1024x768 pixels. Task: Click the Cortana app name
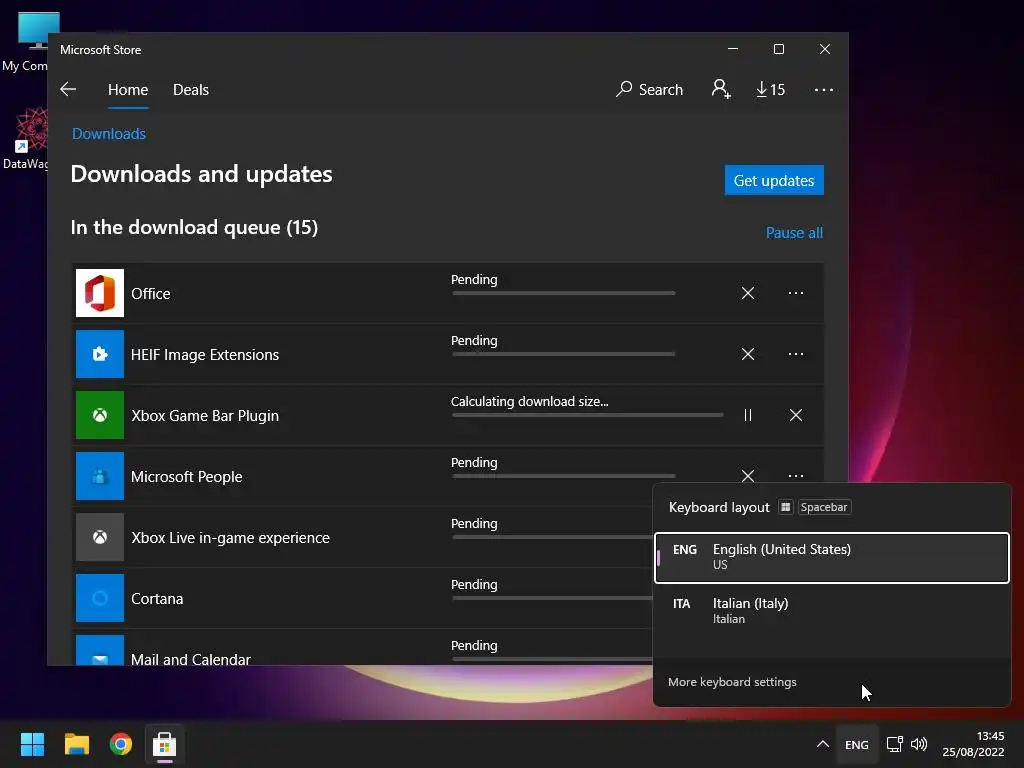(x=157, y=599)
